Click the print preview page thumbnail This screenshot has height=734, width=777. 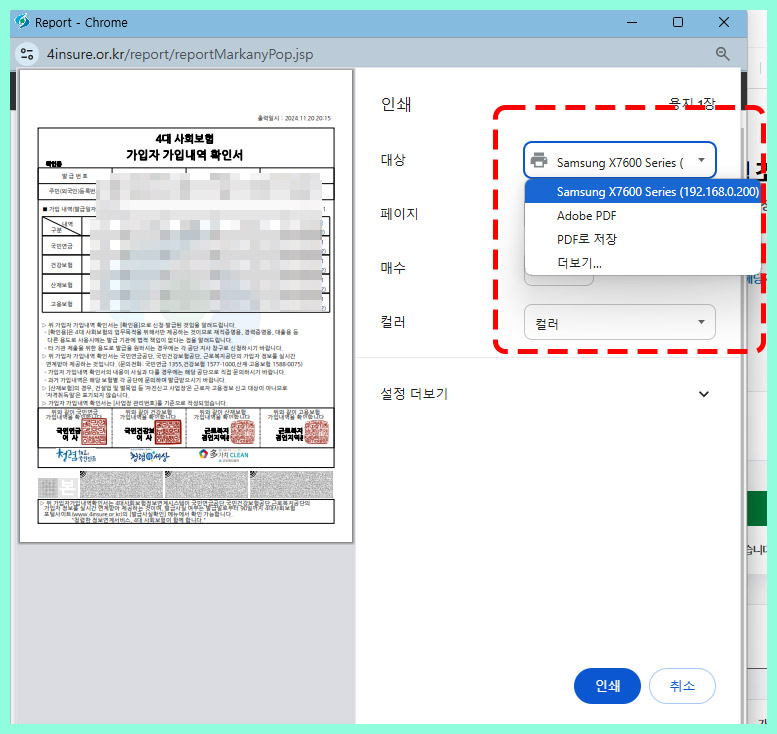click(186, 306)
